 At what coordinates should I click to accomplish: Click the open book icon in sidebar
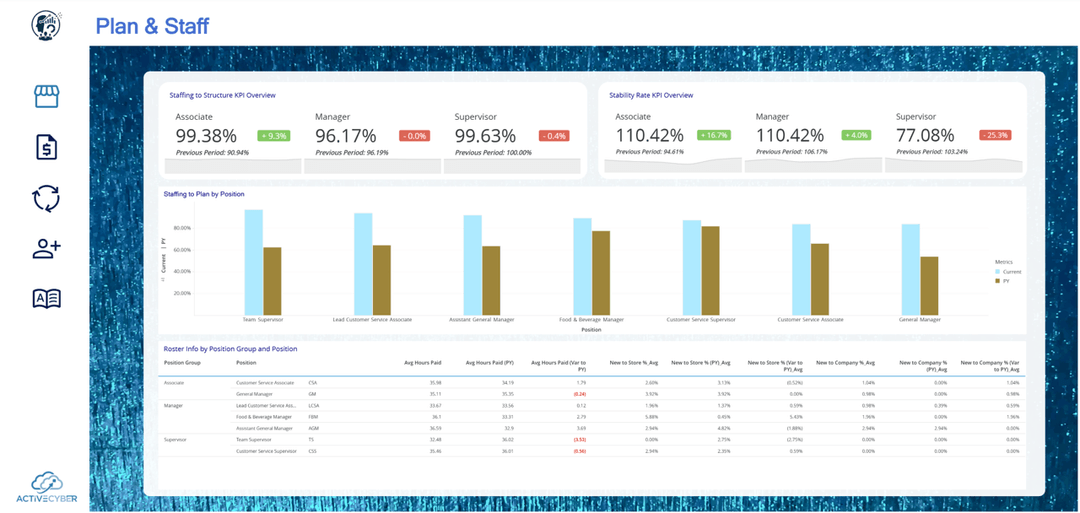point(47,298)
